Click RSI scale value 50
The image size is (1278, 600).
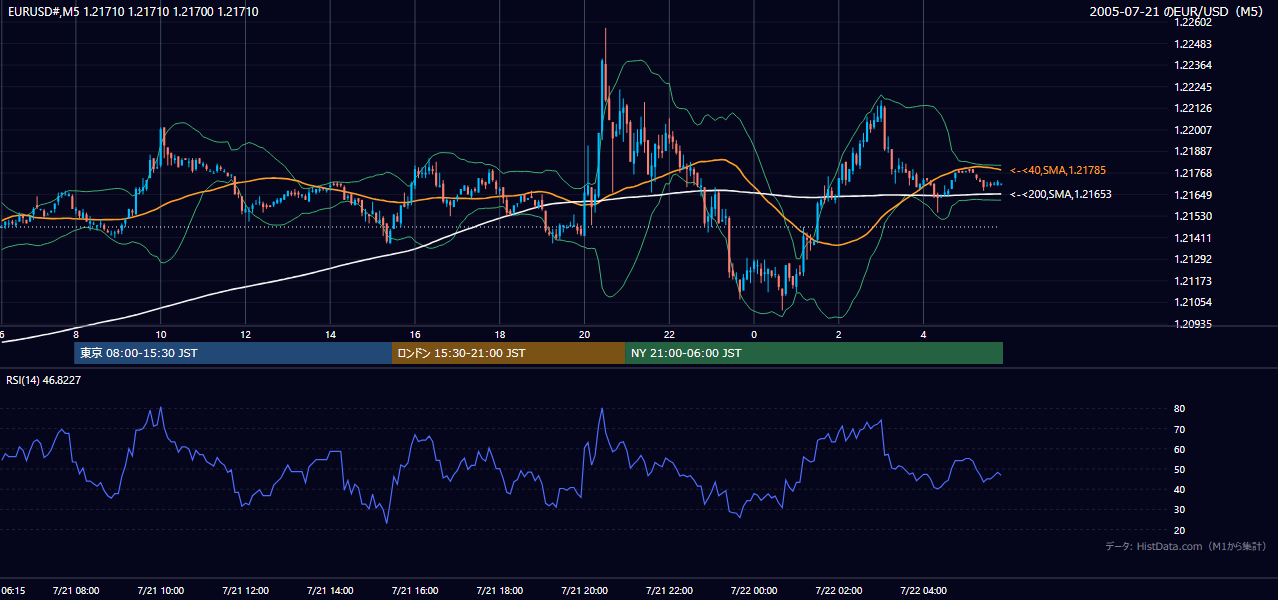(x=1180, y=469)
